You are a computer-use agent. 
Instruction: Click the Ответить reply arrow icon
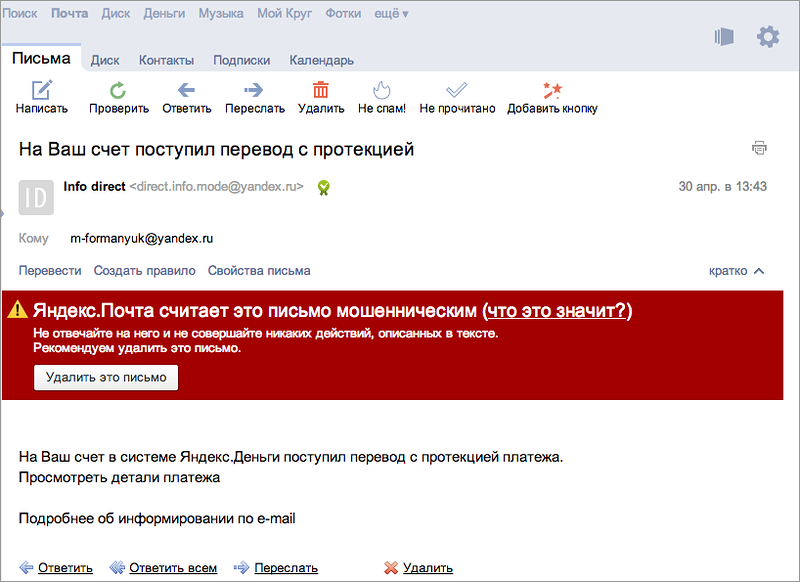coord(186,90)
